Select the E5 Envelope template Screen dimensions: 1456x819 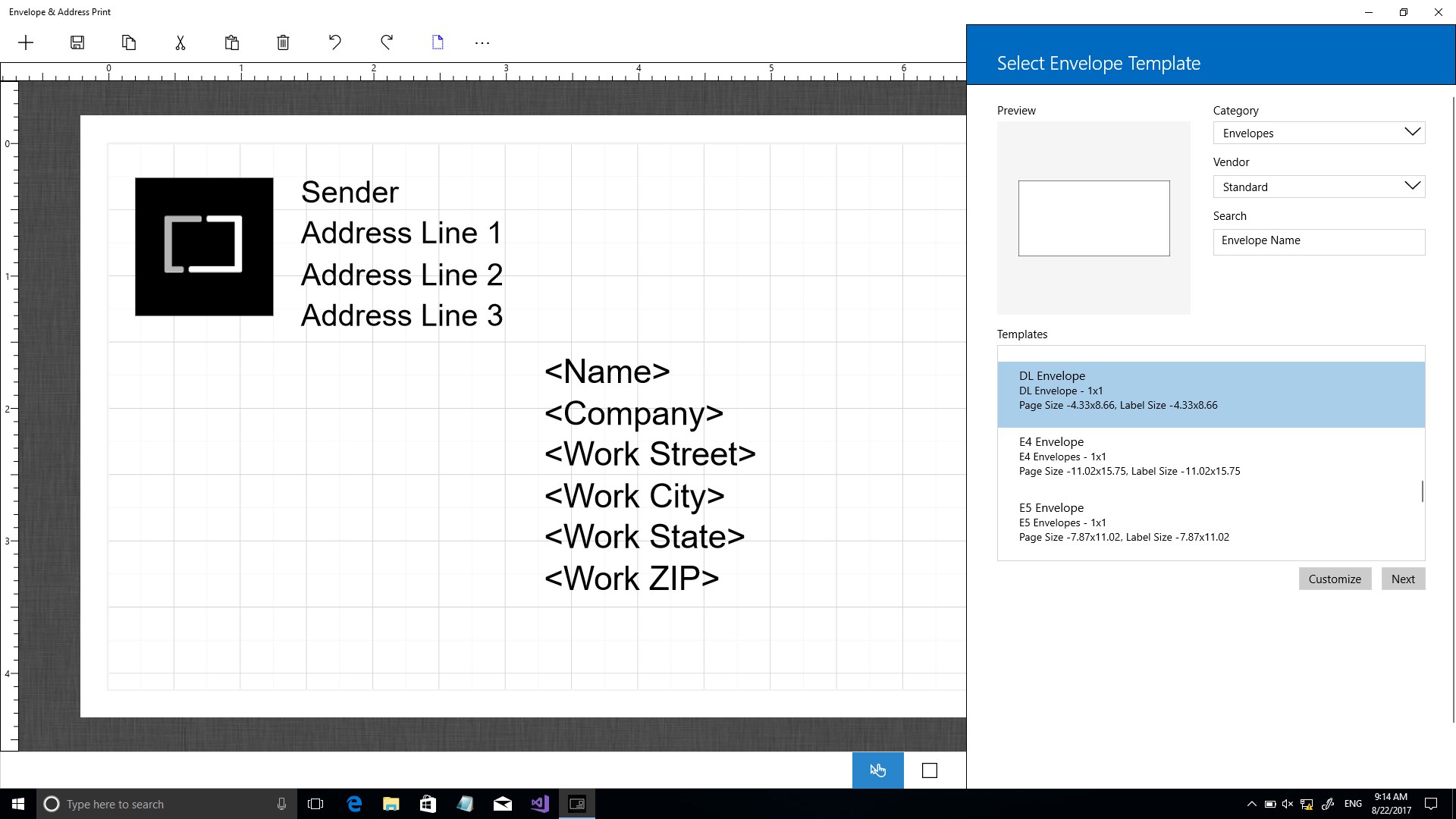point(1210,522)
